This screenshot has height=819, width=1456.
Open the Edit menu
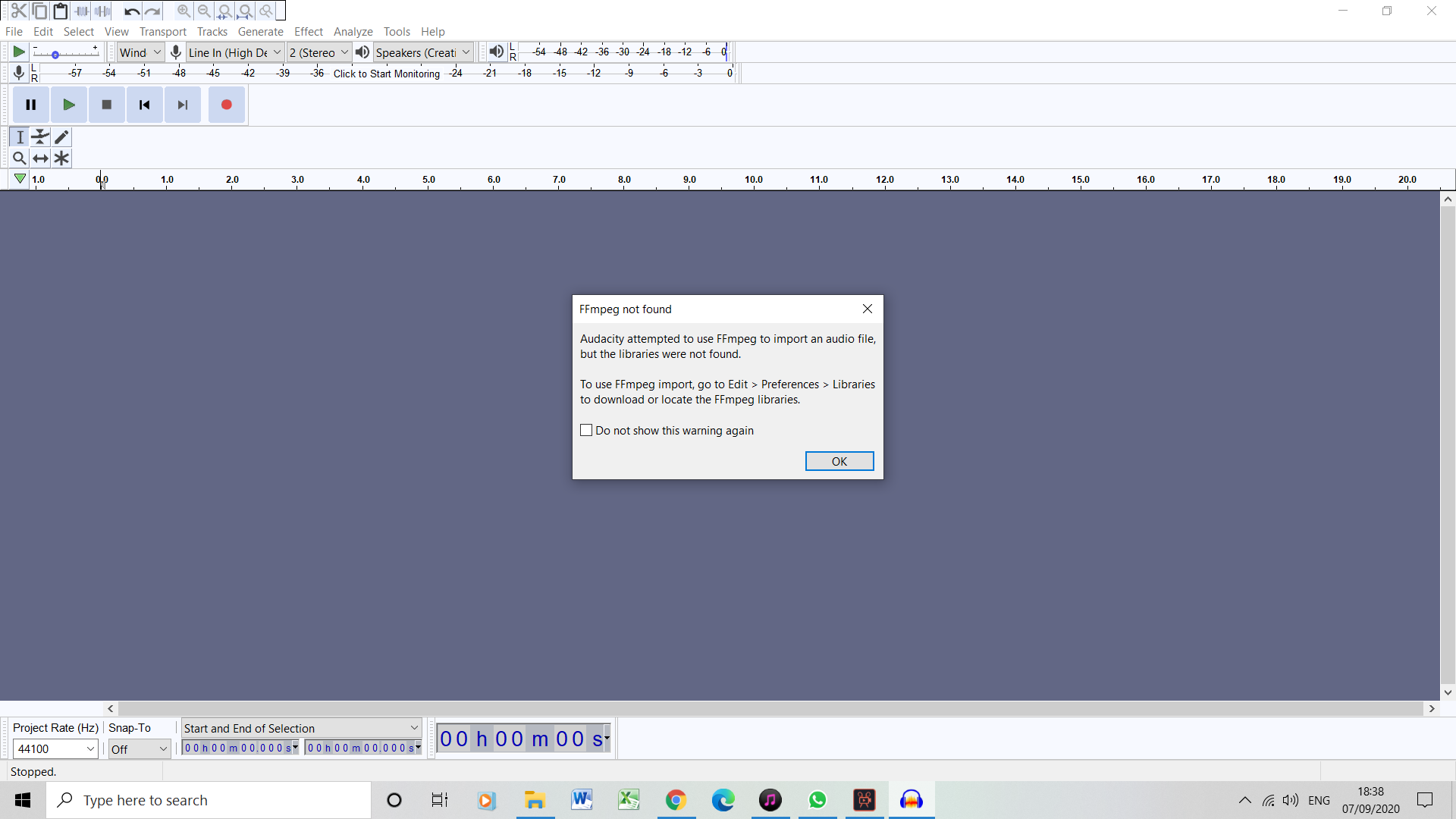43,31
